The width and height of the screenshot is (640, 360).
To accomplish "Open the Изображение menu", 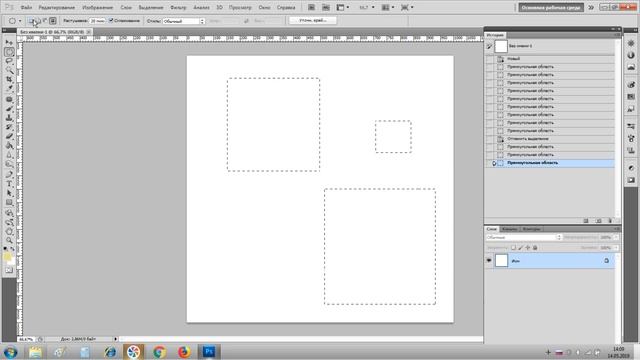I will click(98, 7).
